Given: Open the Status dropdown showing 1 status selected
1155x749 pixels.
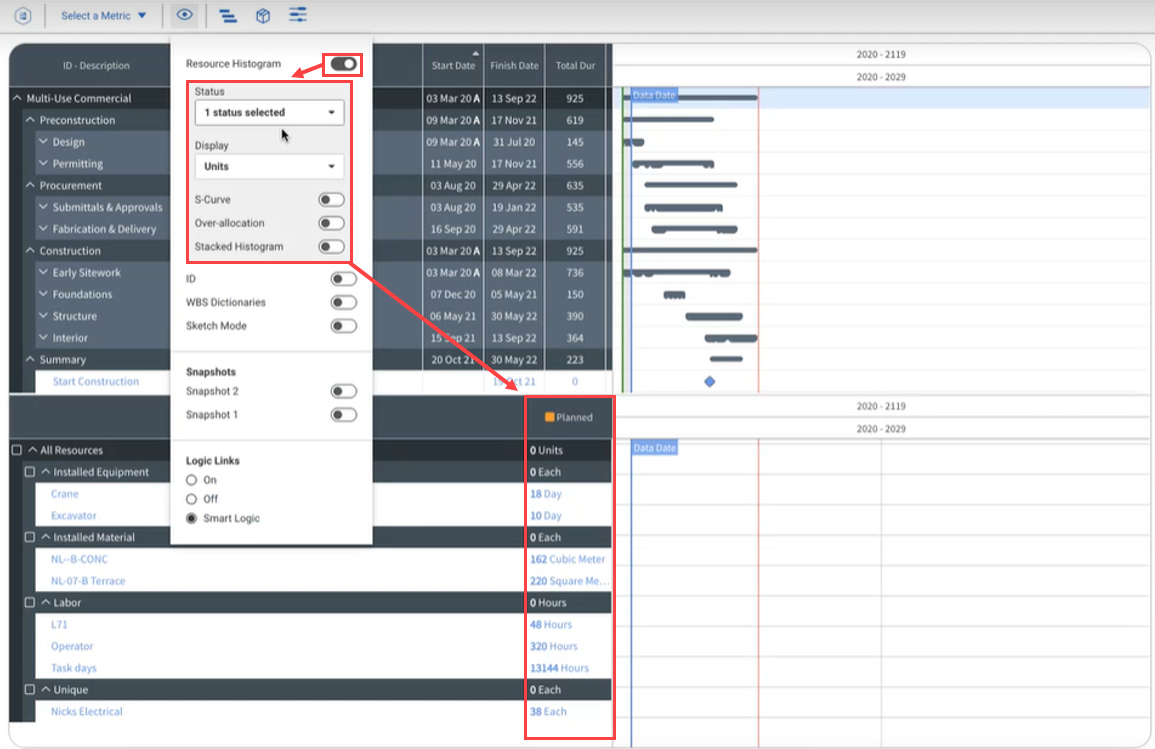Looking at the screenshot, I should (x=268, y=112).
